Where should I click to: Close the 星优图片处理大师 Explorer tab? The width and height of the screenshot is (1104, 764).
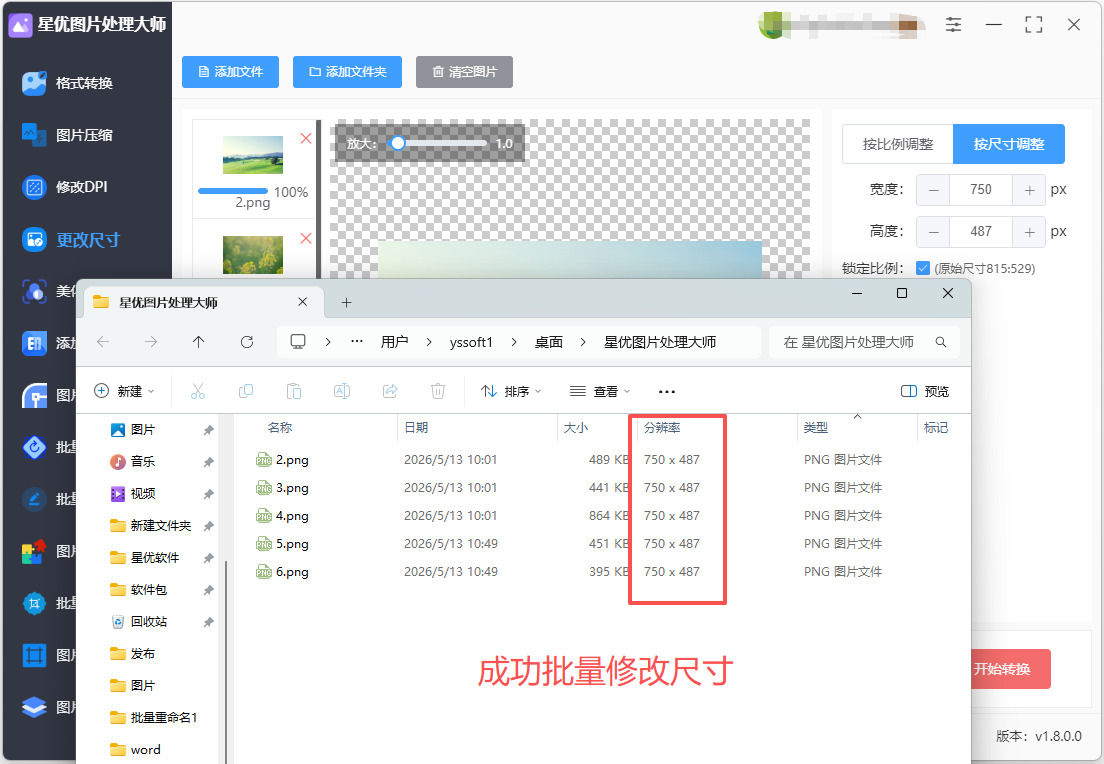(303, 302)
